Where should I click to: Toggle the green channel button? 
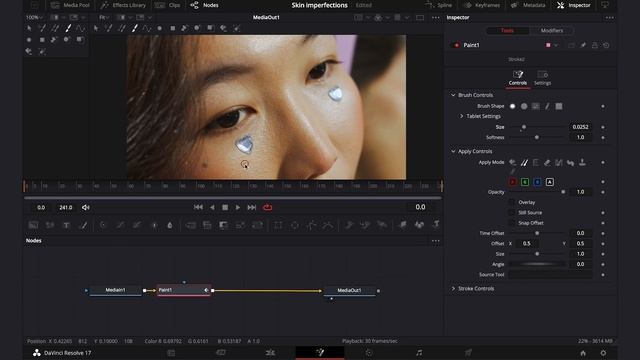(525, 182)
